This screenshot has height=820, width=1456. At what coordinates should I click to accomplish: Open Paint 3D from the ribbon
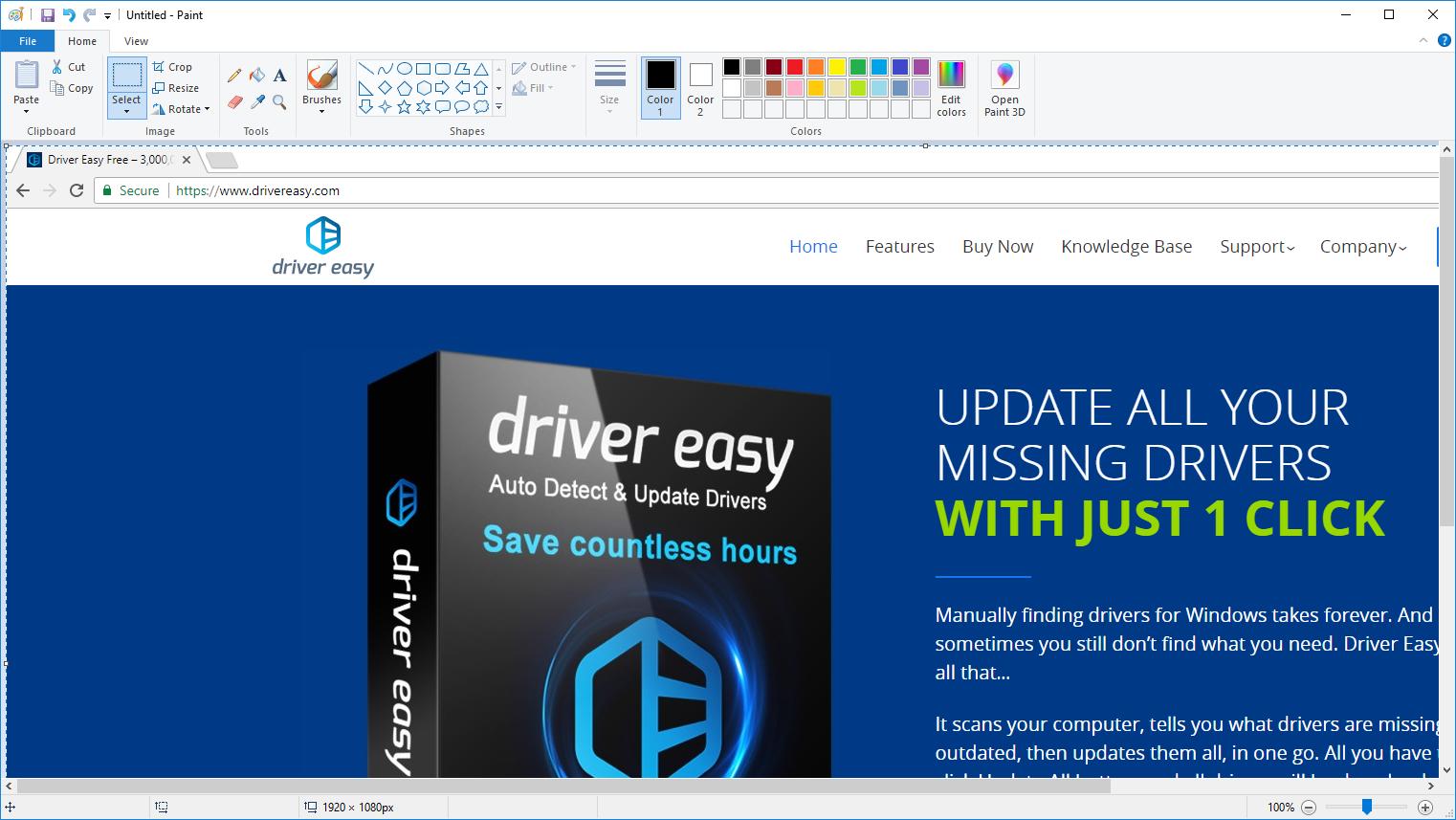coord(1004,86)
